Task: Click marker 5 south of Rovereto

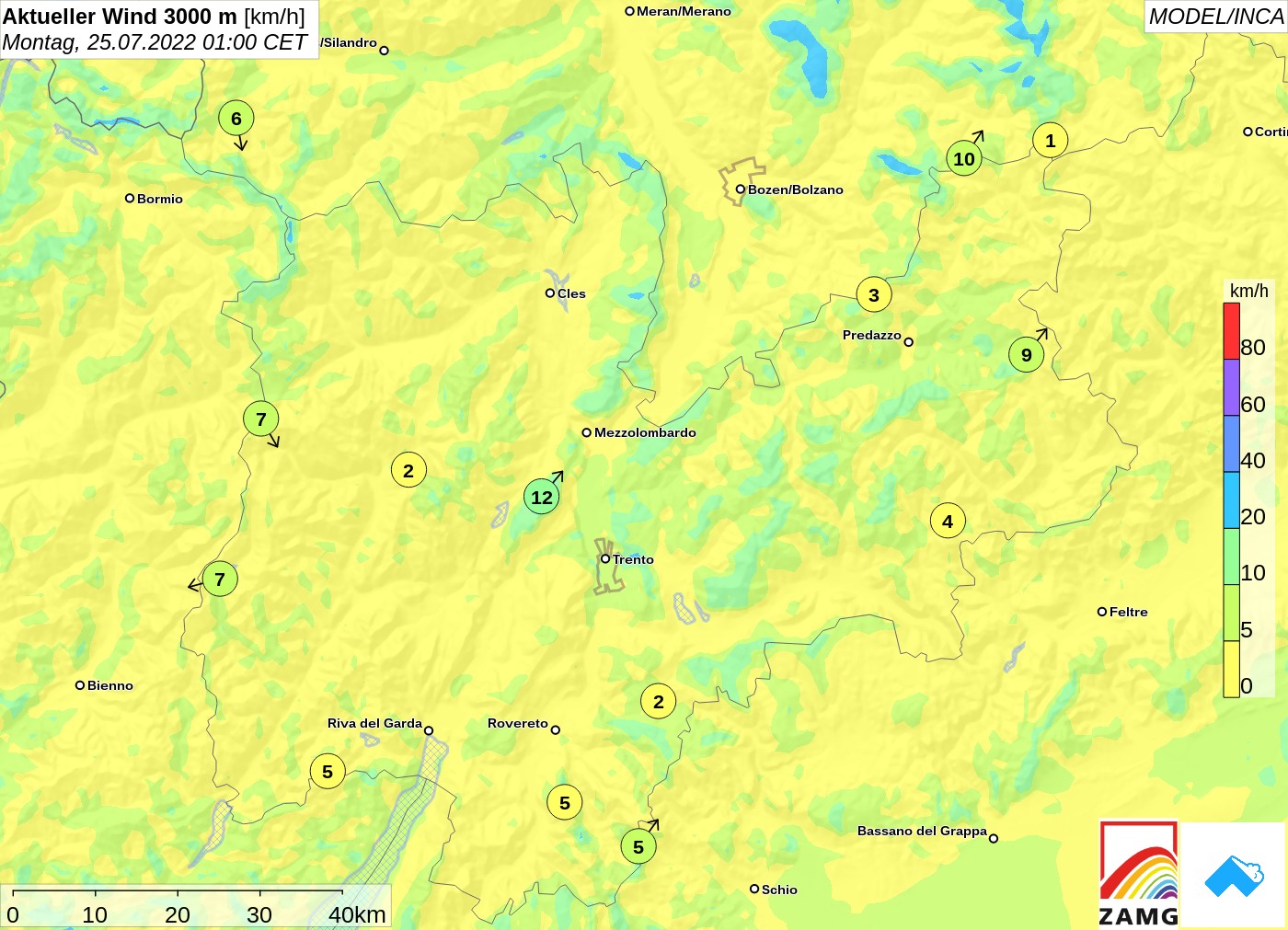Action: click(565, 802)
